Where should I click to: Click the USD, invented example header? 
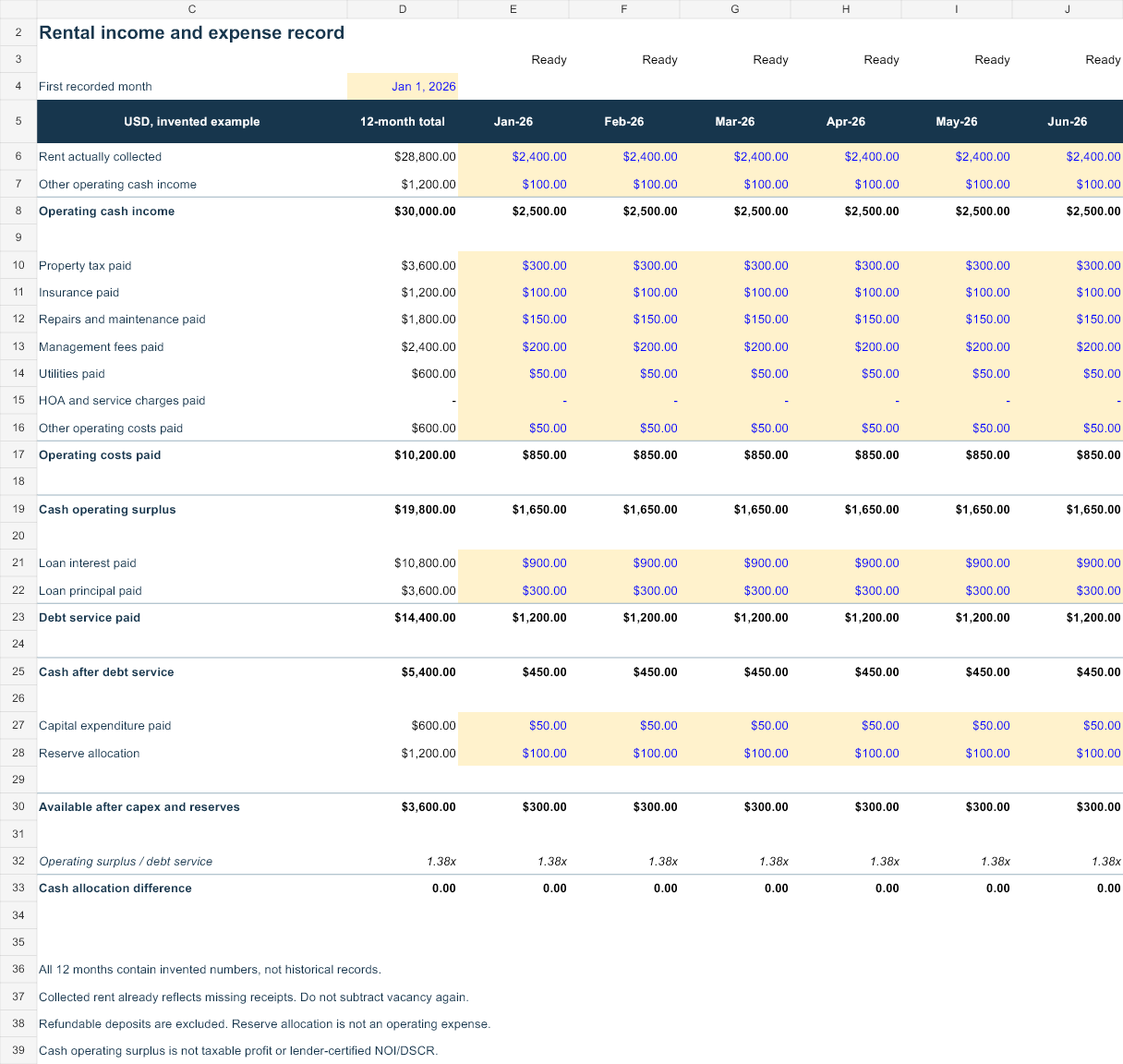click(192, 122)
